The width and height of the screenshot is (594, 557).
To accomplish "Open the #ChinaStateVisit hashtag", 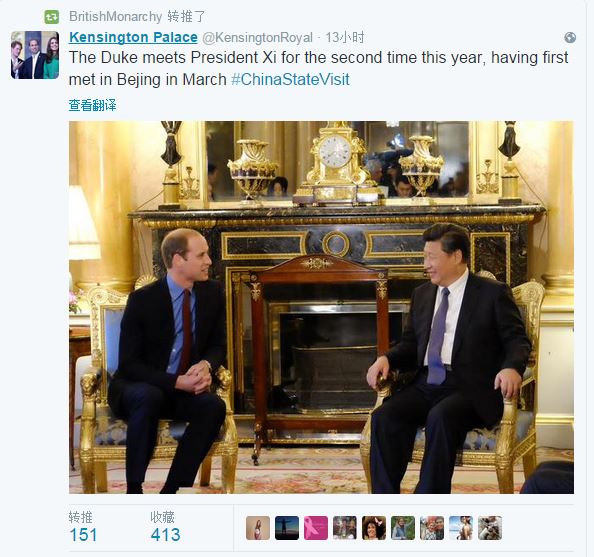I will pos(290,80).
